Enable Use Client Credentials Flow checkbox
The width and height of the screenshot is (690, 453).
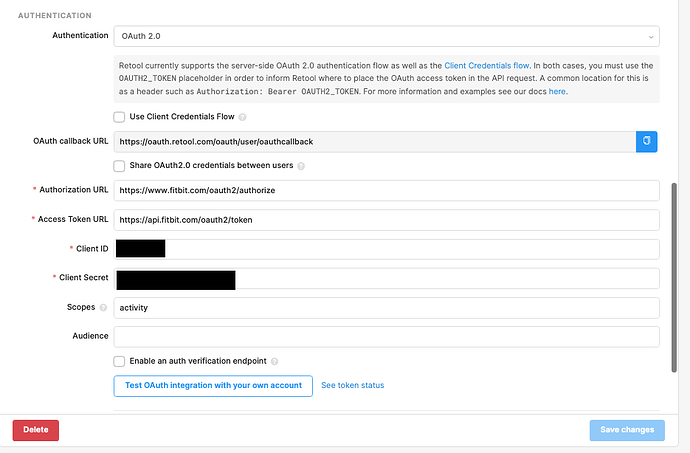(x=119, y=117)
